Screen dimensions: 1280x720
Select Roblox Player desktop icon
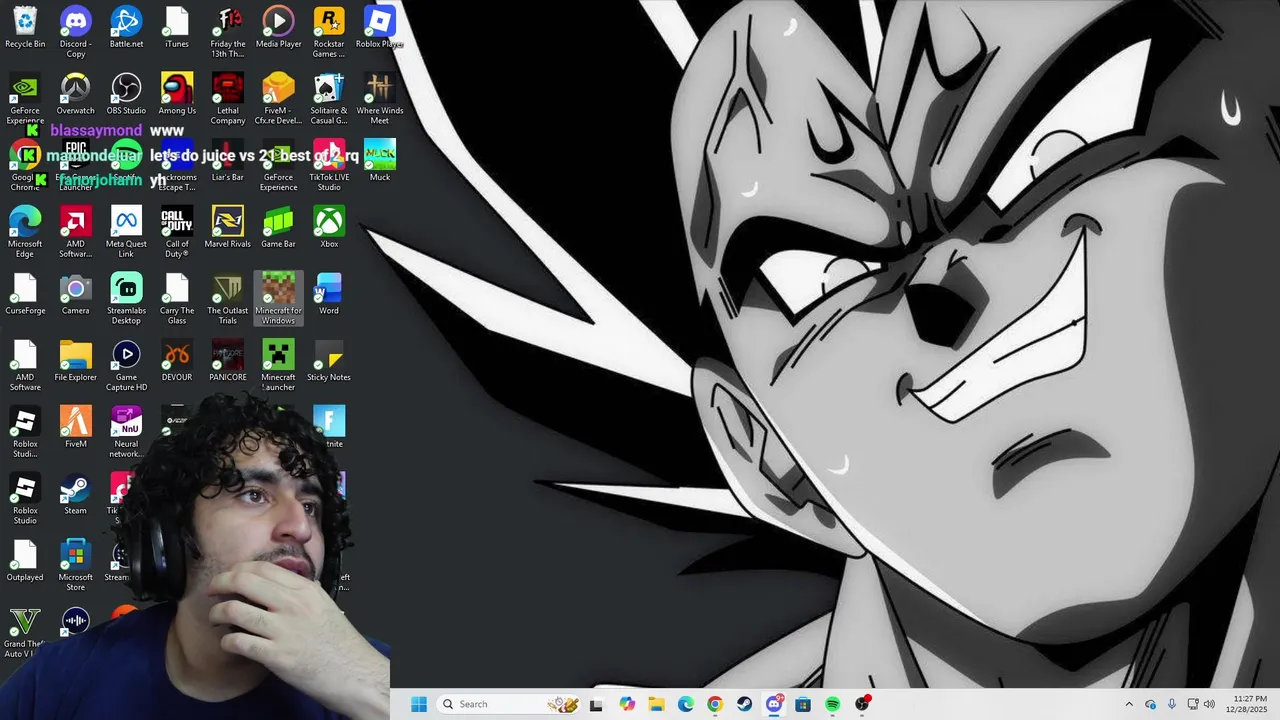coord(379,28)
